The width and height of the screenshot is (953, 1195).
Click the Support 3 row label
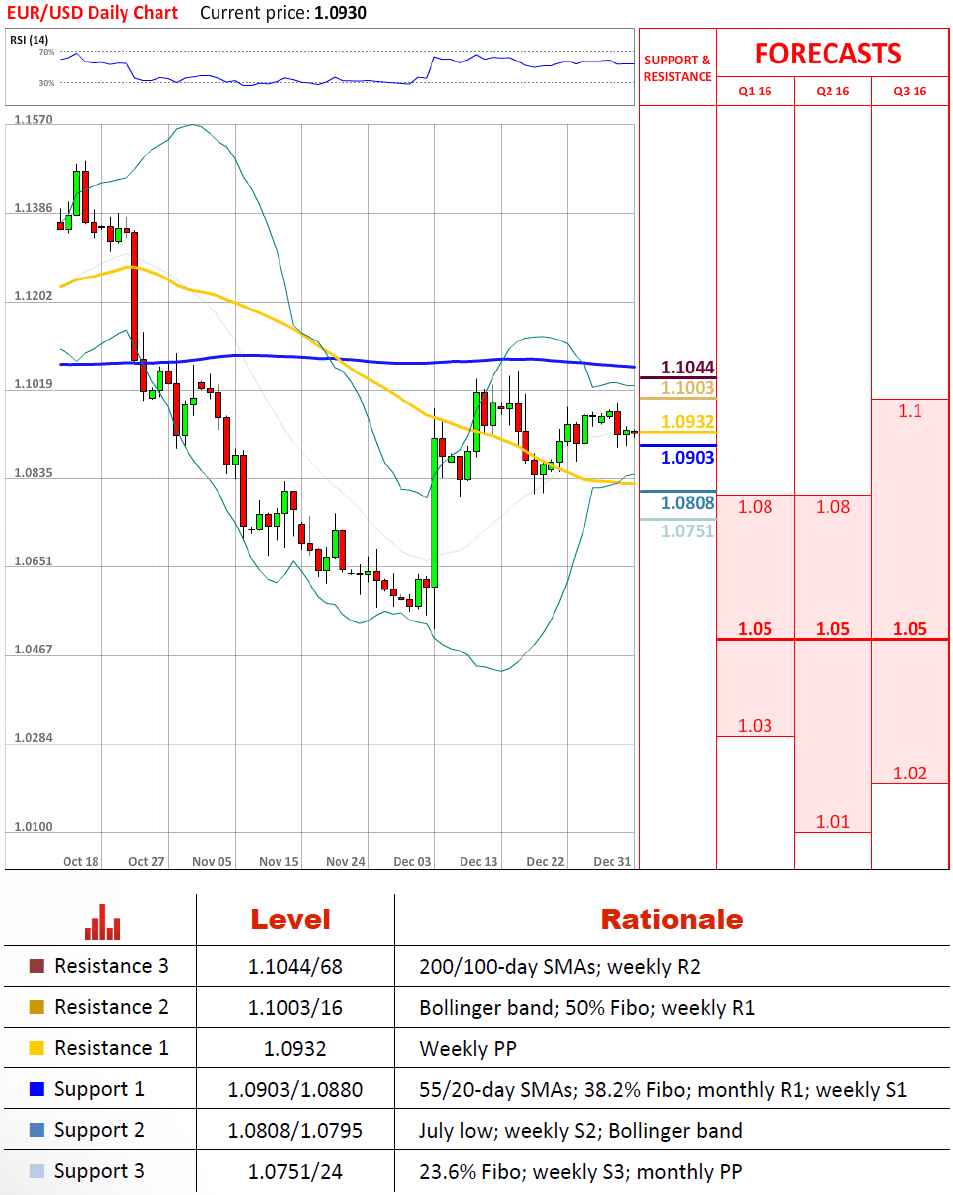pyautogui.click(x=99, y=1172)
